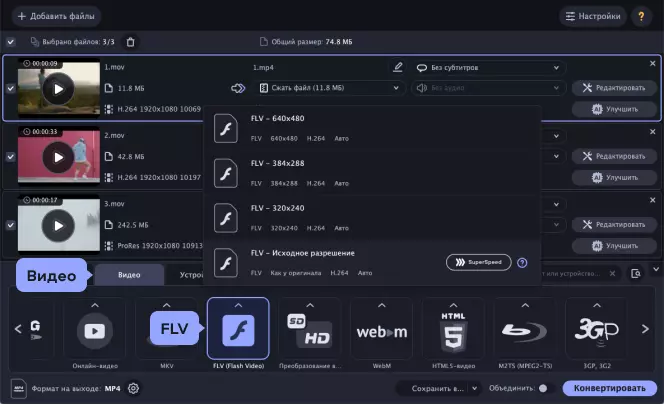Click the device detection search icon

(x=636, y=273)
